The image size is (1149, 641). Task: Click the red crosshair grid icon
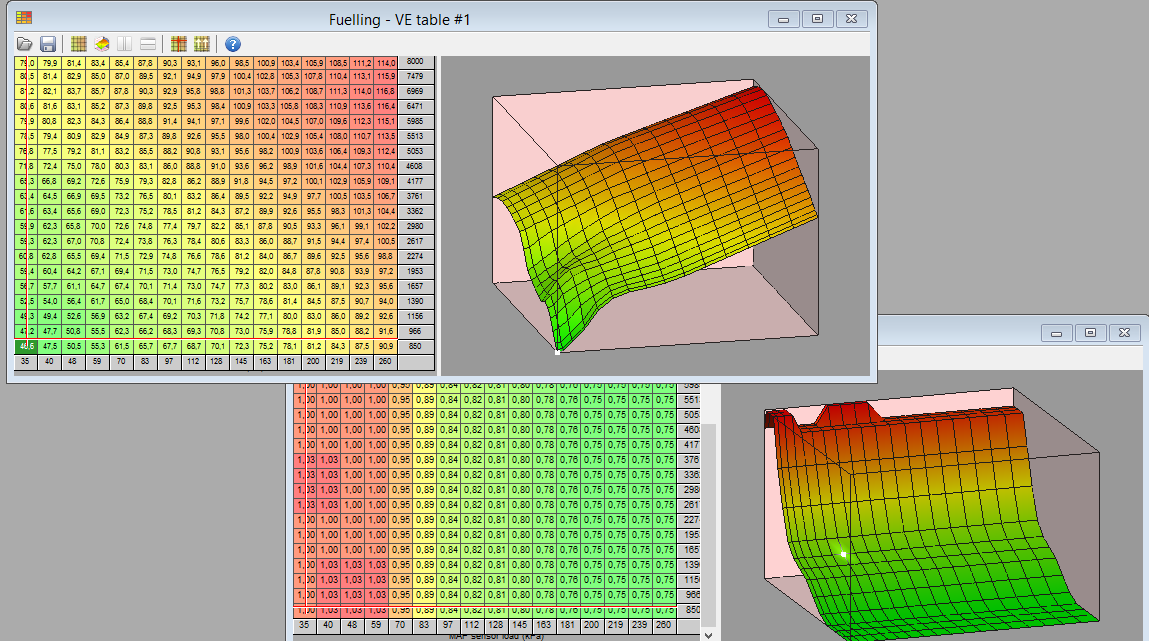tap(179, 44)
